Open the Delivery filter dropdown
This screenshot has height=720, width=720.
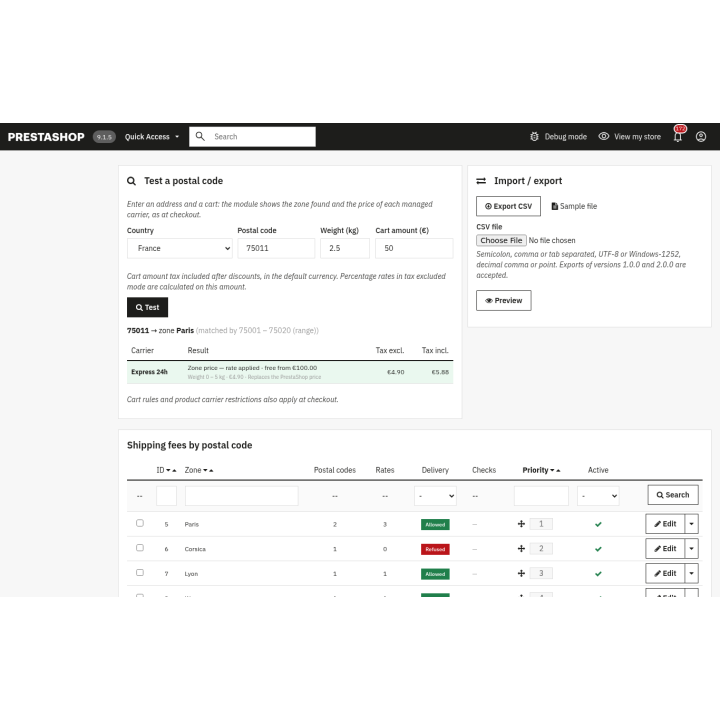[x=435, y=496]
